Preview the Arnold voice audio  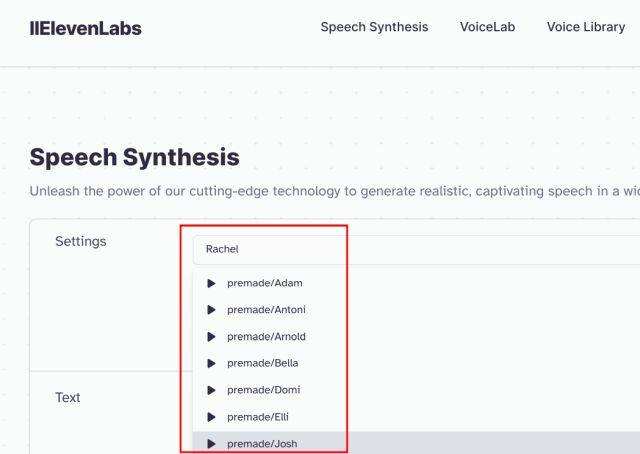pos(211,337)
